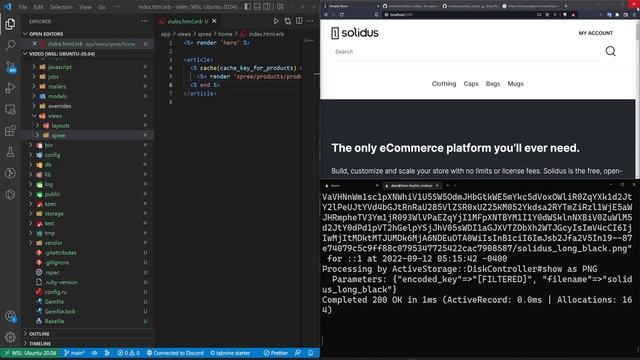Open the Explorer view in activity bar
640x360 pixels.
click(10, 24)
